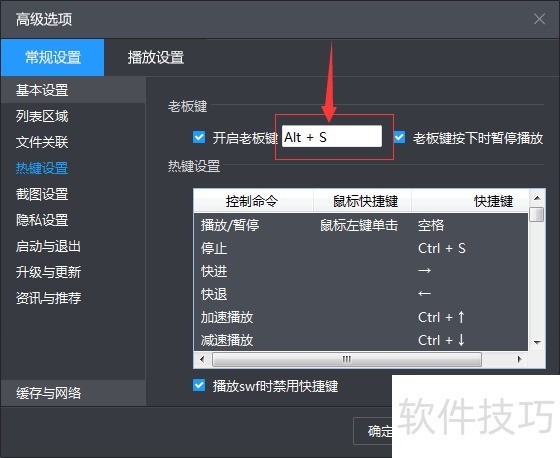Switch to the 播放设置 tab
560x458 pixels.
tap(156, 58)
